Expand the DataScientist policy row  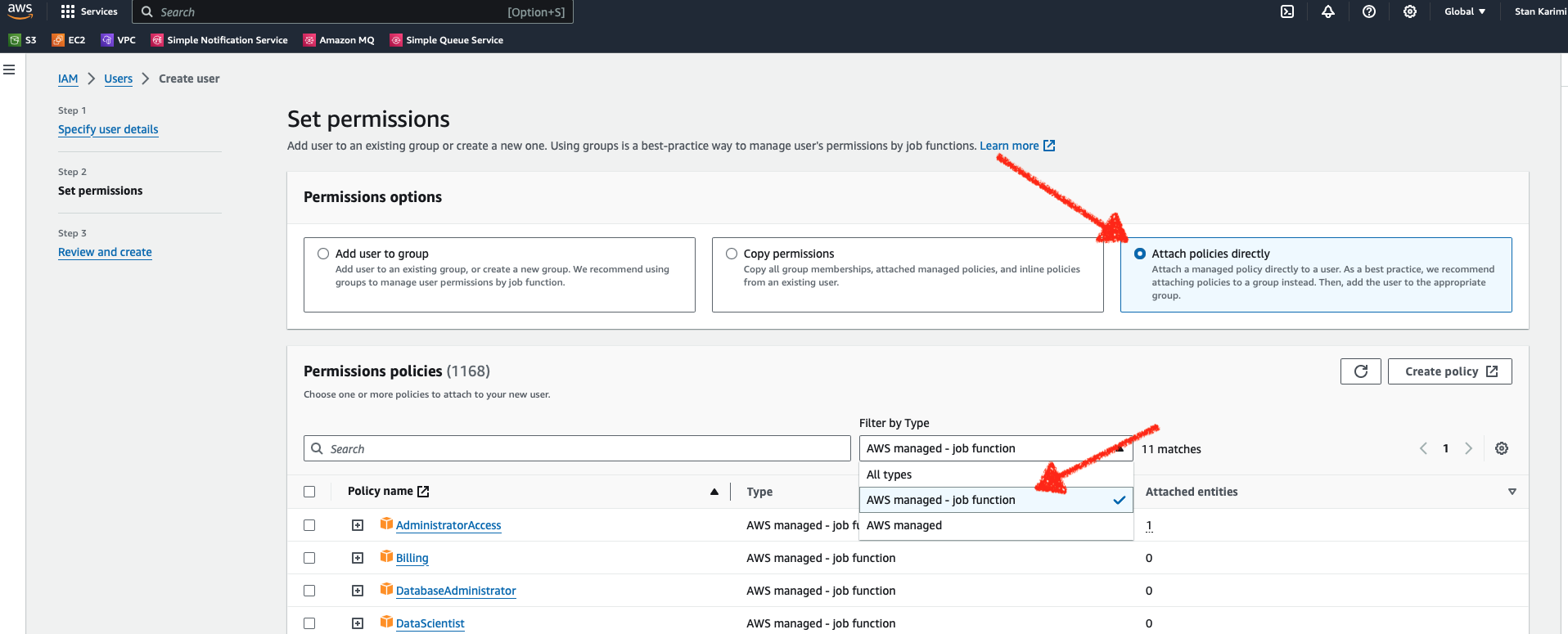[x=358, y=623]
